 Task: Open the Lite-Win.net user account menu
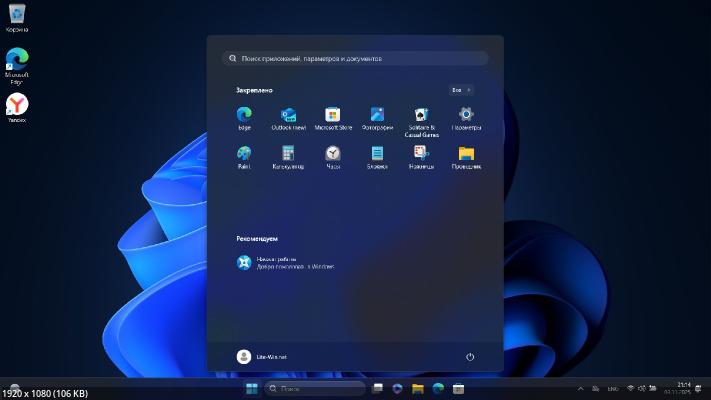coord(262,357)
